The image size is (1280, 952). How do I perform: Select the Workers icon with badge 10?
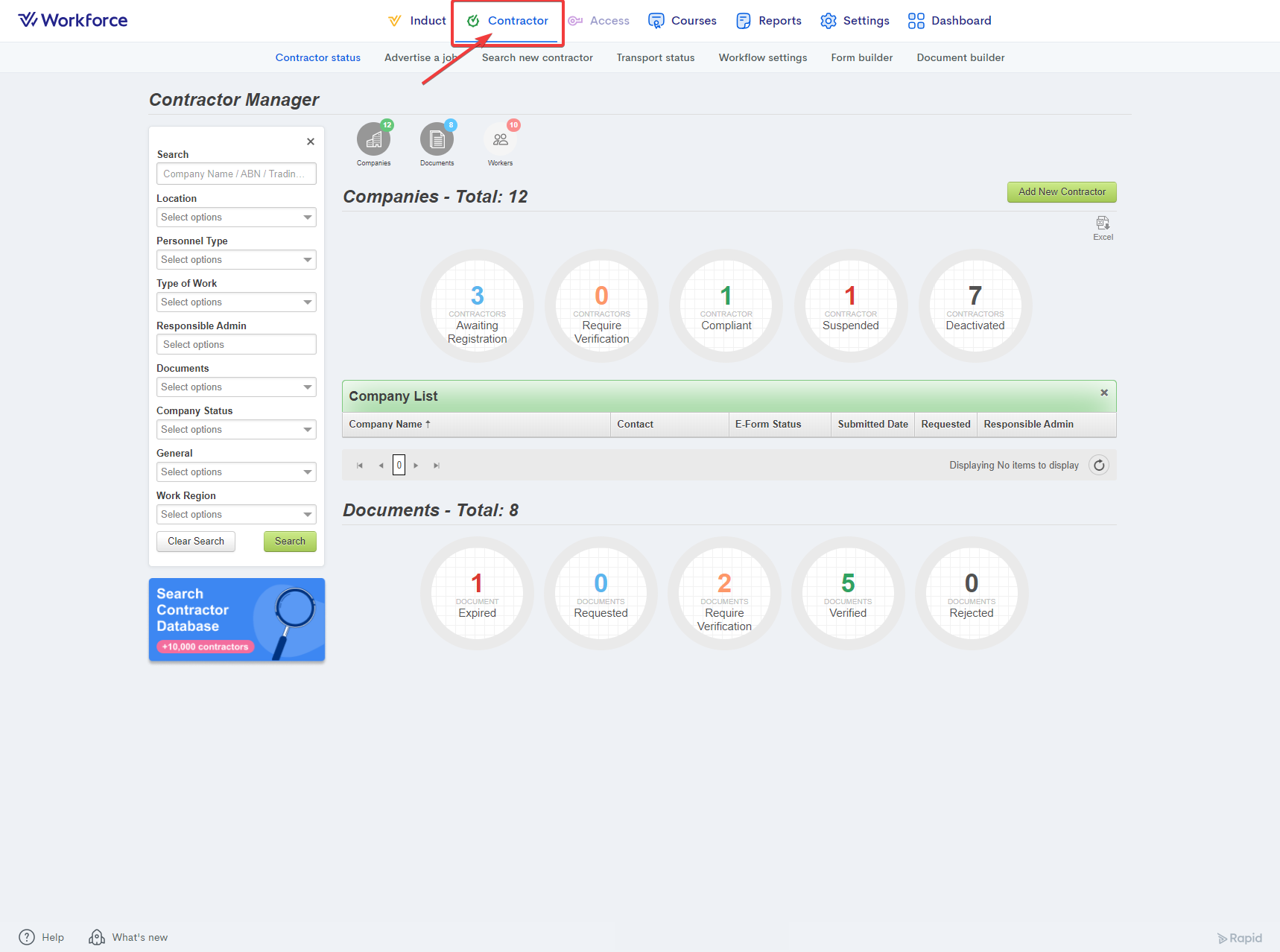pyautogui.click(x=500, y=140)
